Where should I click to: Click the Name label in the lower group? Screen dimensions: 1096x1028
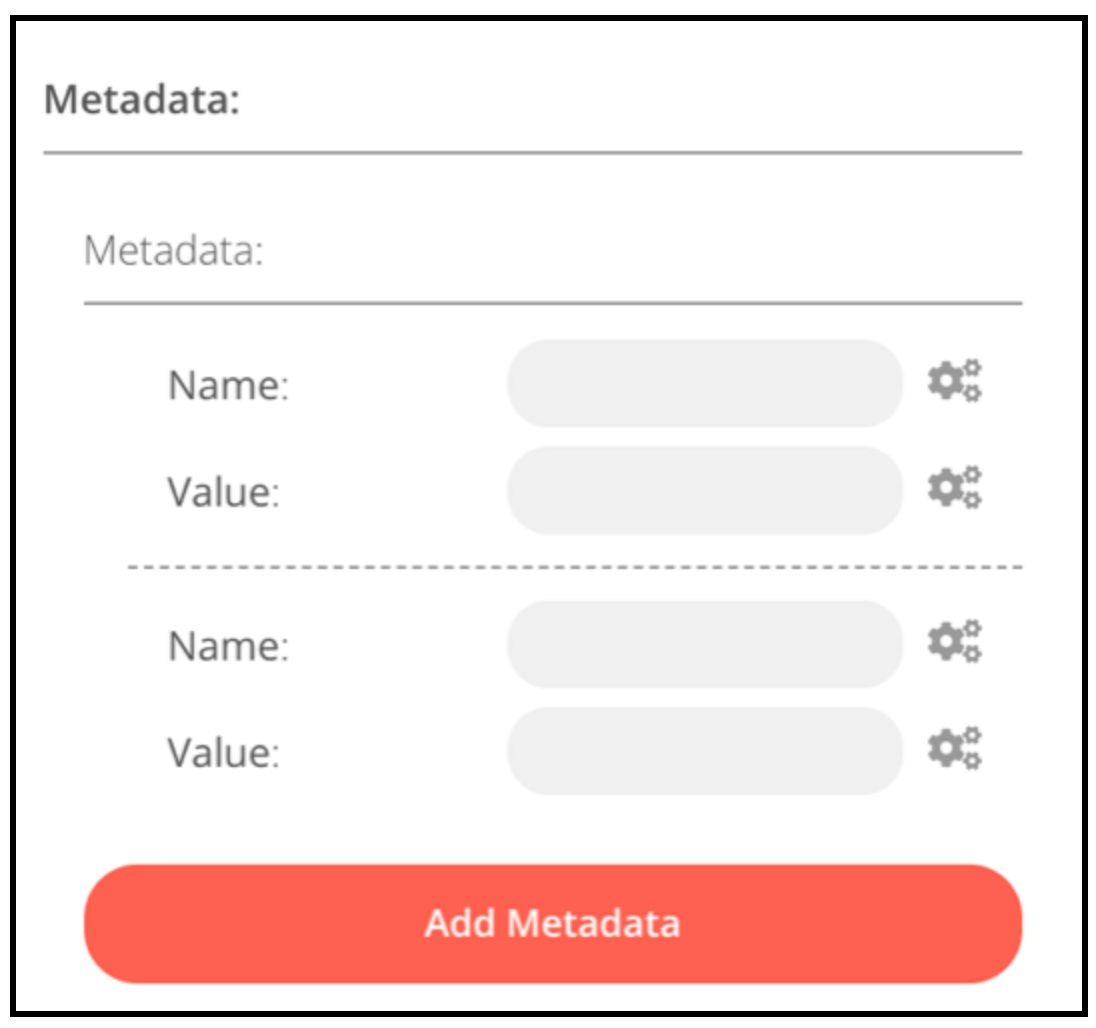(228, 646)
